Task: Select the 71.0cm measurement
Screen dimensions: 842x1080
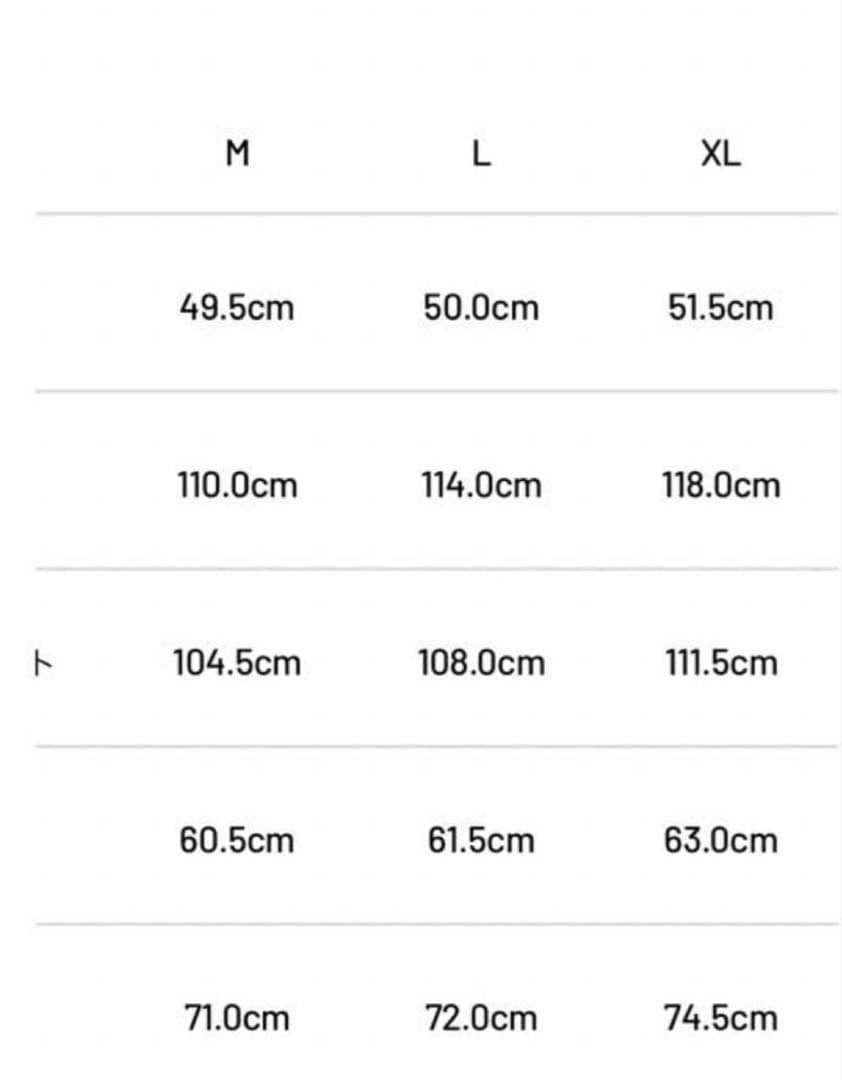Action: point(237,1019)
